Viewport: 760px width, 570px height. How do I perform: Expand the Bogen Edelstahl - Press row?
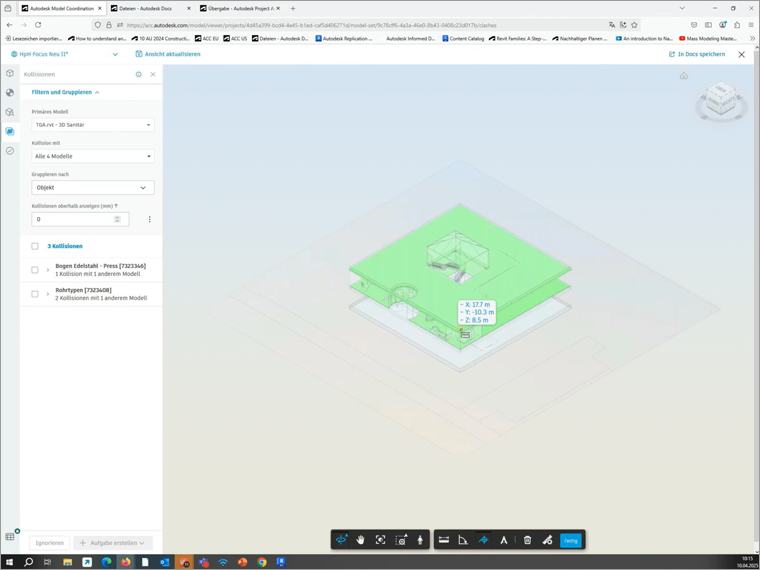point(48,270)
